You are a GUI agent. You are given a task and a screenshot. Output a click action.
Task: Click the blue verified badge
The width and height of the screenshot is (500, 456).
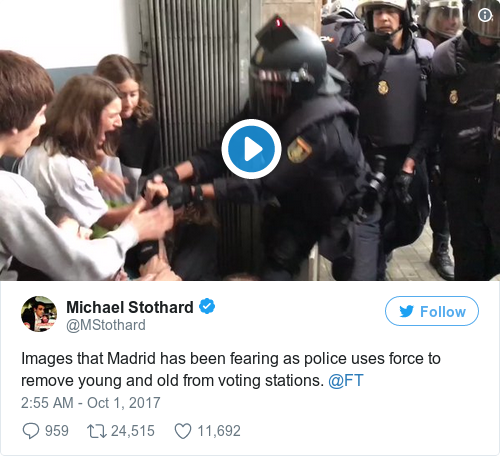click(x=207, y=306)
